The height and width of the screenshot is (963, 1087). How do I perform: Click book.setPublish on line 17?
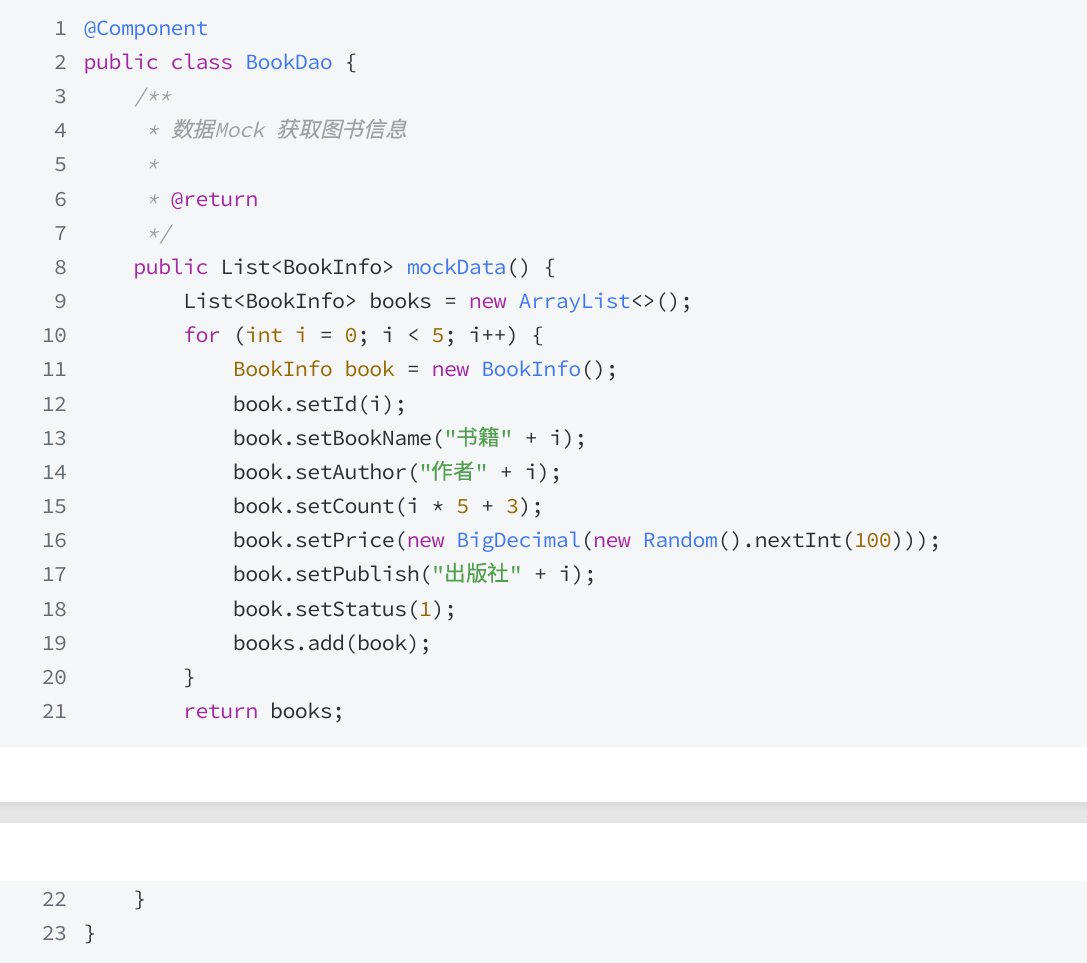[326, 574]
